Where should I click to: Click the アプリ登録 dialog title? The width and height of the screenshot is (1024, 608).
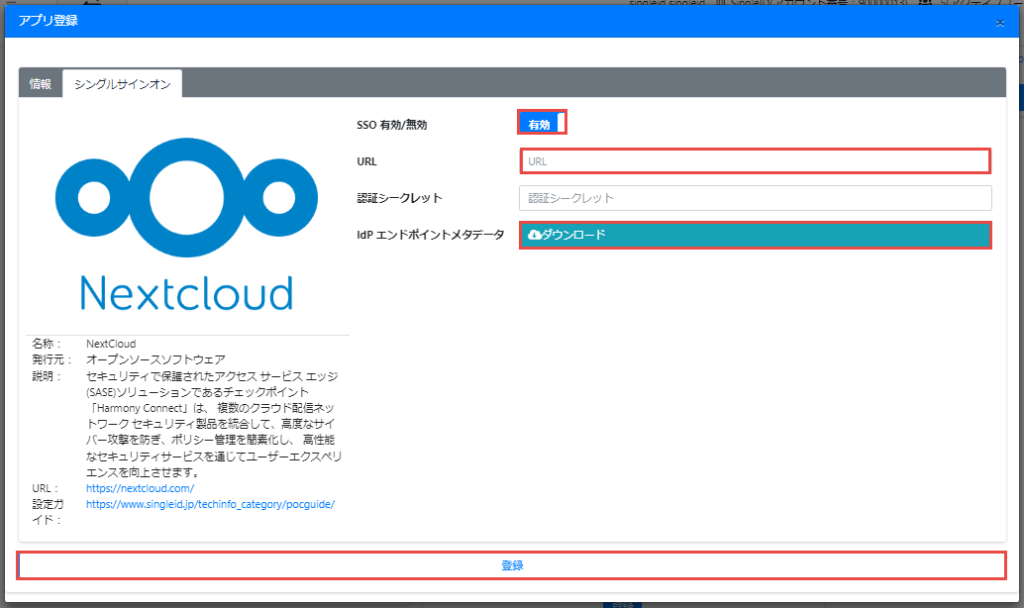click(48, 21)
